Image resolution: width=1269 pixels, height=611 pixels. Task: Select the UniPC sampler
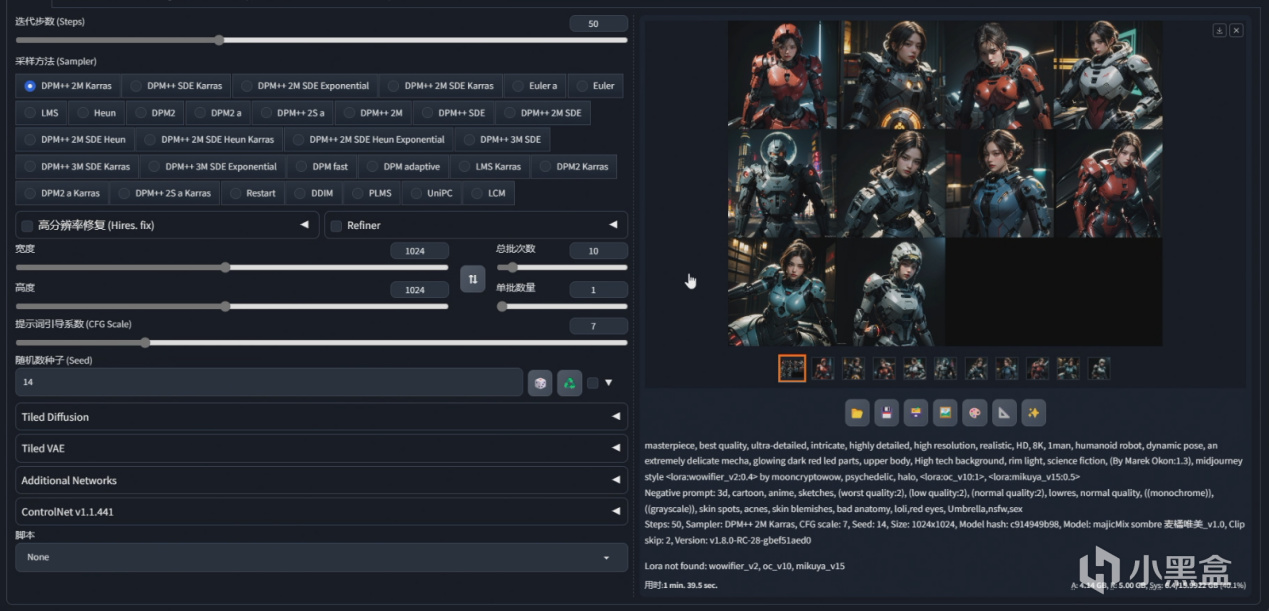(431, 193)
